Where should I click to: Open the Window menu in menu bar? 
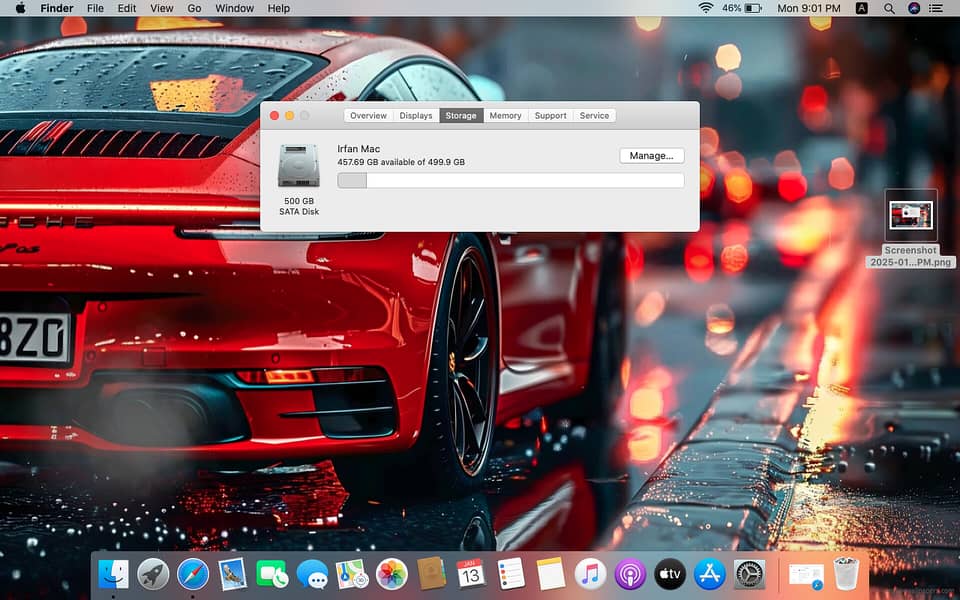pos(234,8)
